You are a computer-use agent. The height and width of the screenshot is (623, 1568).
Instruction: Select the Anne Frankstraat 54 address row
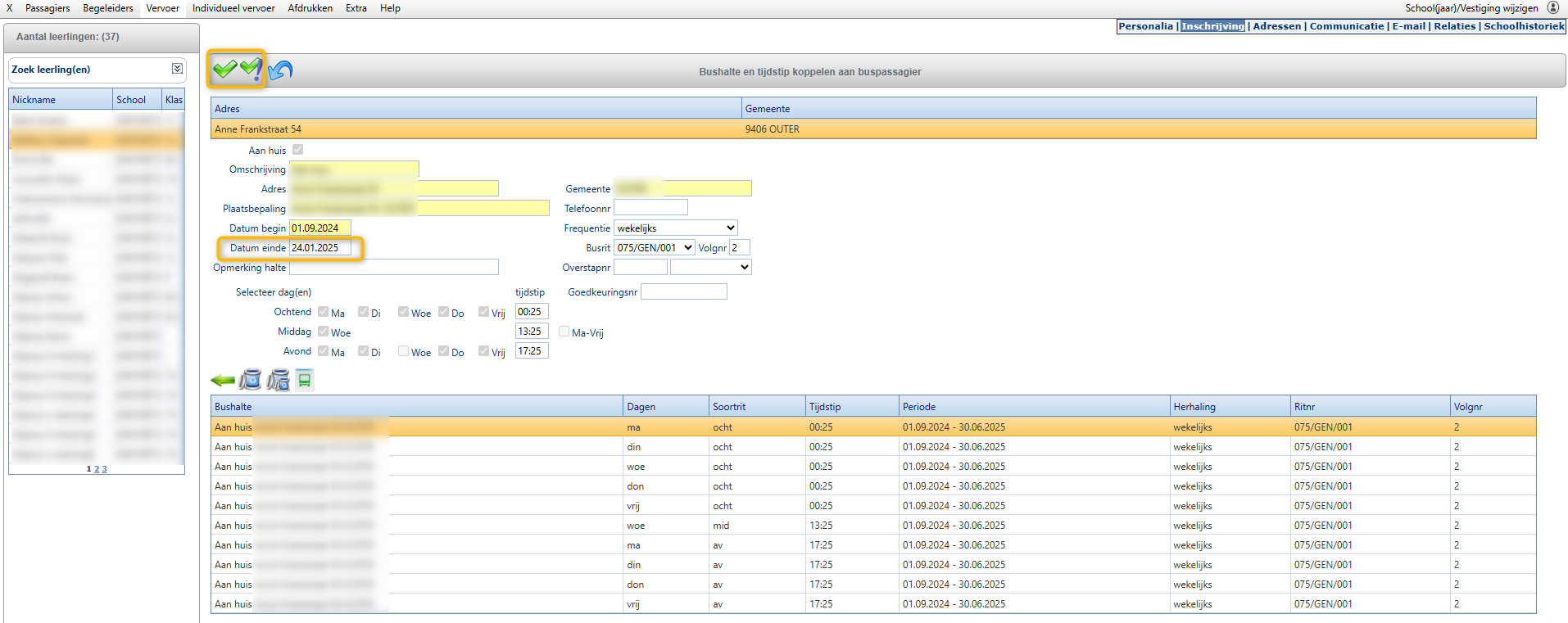pyautogui.click(x=873, y=129)
